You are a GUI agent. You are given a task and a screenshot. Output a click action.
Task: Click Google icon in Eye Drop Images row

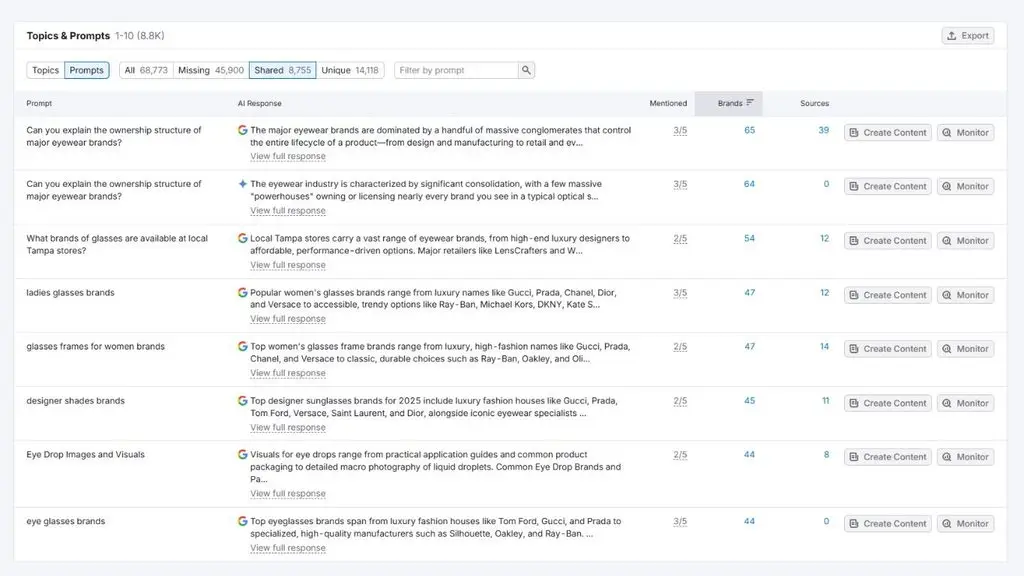point(242,455)
